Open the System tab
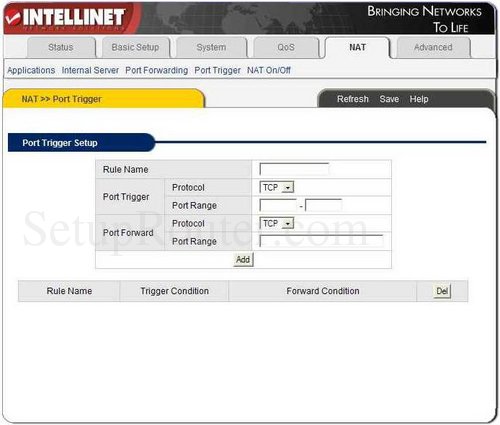The width and height of the screenshot is (500, 425). 211,47
